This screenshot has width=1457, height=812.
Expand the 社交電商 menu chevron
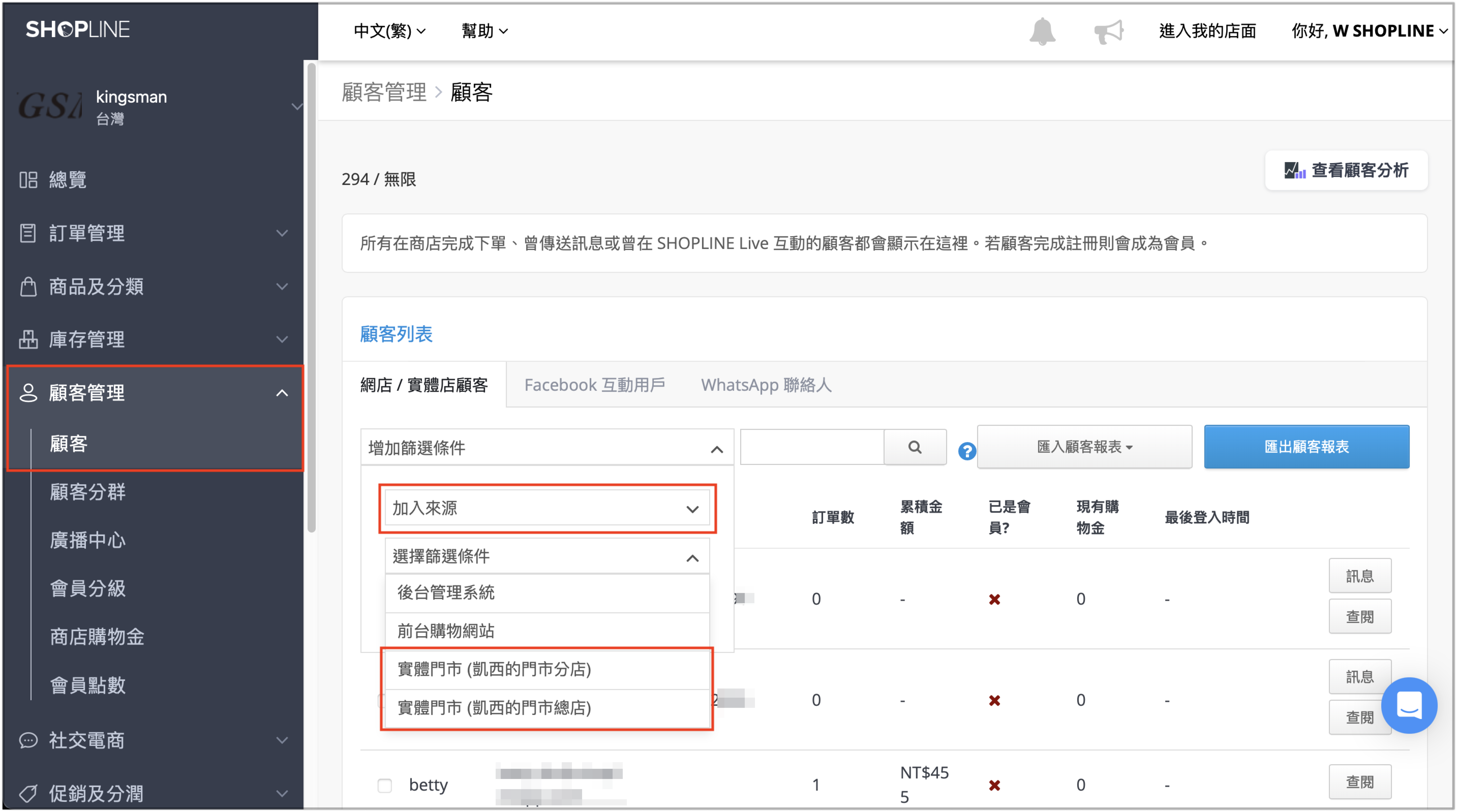[x=282, y=740]
